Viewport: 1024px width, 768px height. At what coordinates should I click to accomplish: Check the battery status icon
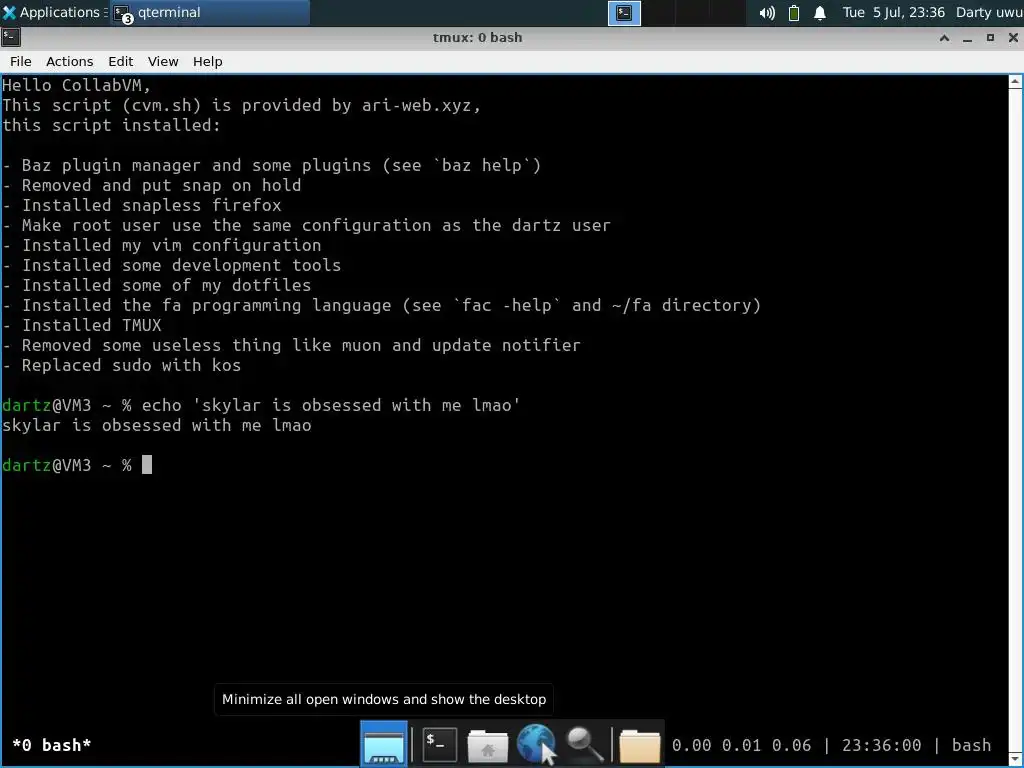click(x=793, y=12)
